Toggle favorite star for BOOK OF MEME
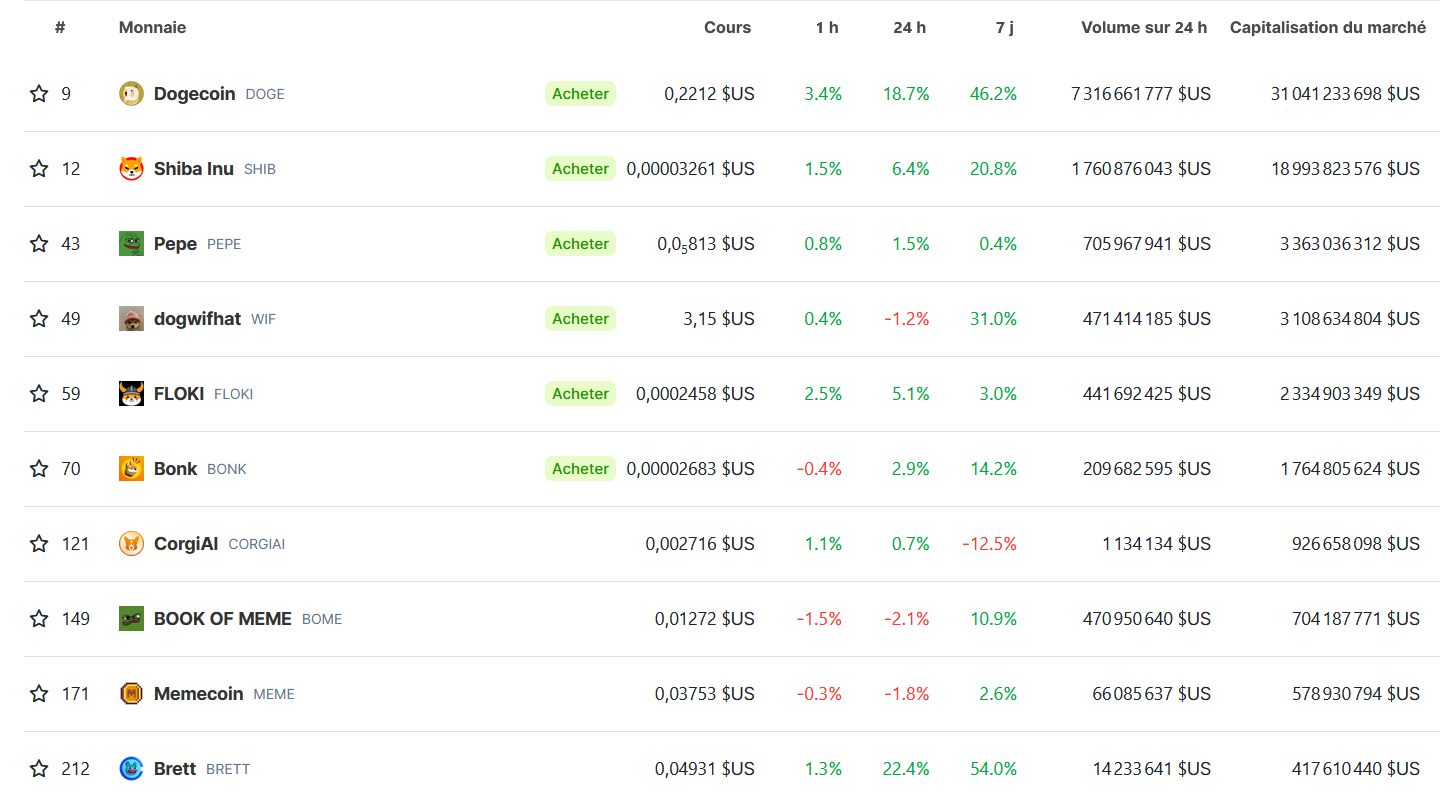 (39, 619)
